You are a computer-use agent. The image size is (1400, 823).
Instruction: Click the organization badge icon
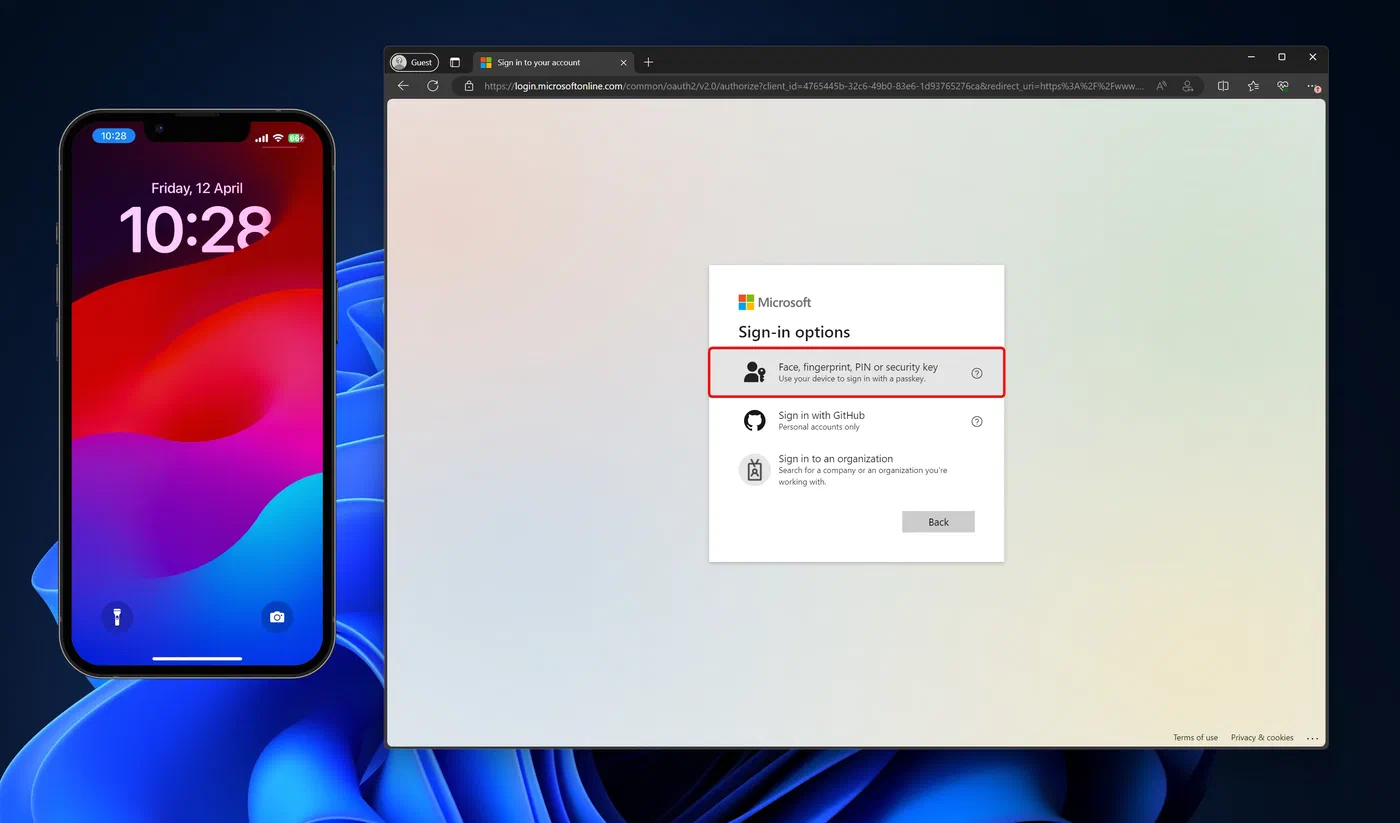(x=754, y=469)
